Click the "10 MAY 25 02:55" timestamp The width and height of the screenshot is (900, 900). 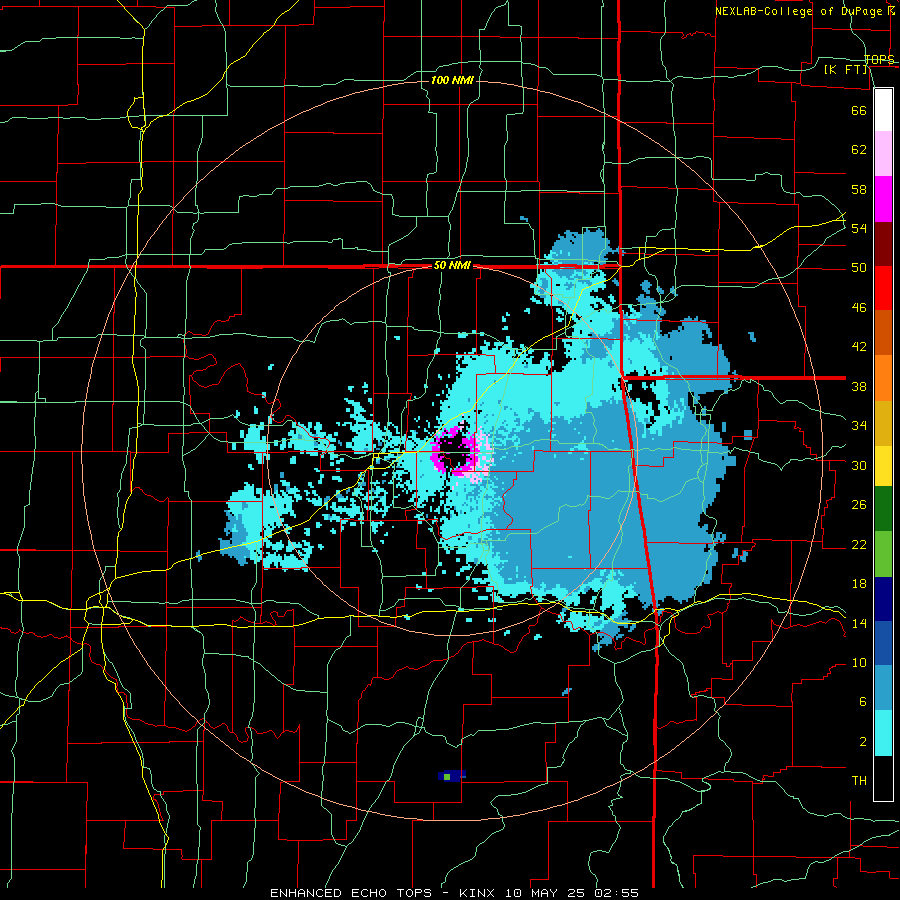[x=572, y=893]
